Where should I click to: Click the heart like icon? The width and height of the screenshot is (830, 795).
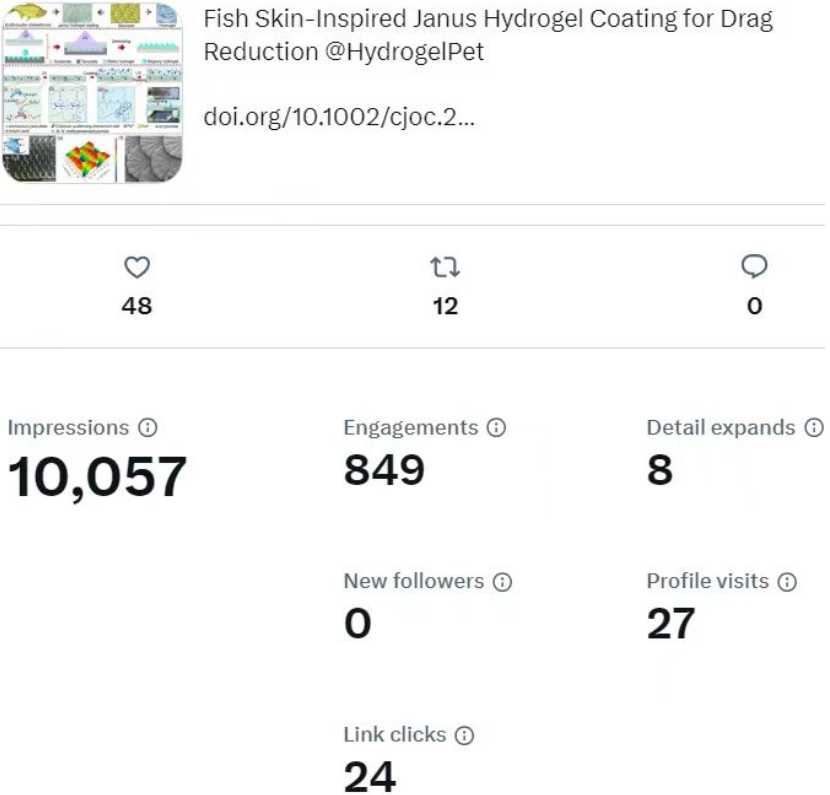click(x=136, y=267)
